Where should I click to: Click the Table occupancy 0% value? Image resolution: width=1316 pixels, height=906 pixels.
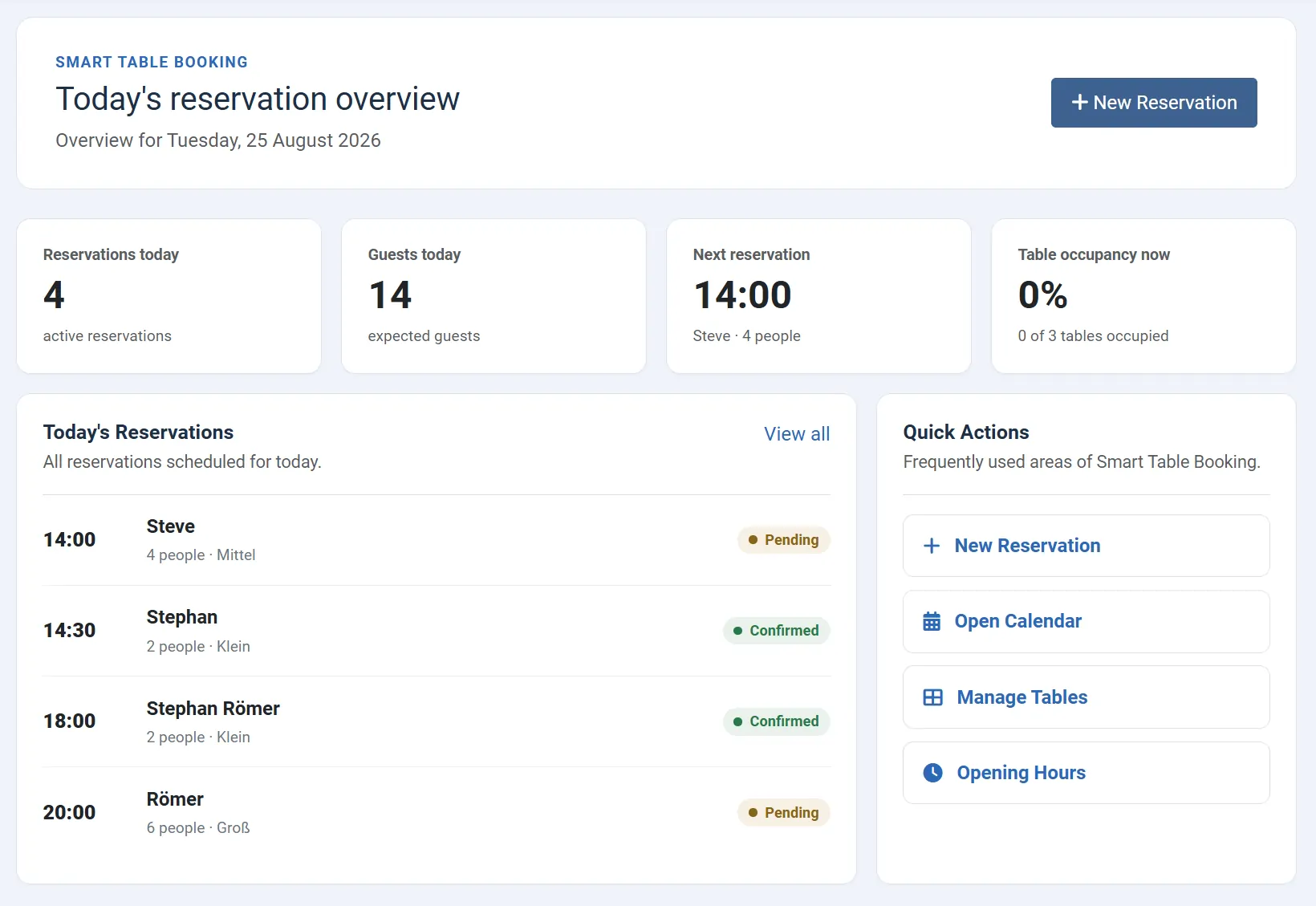click(x=1043, y=295)
